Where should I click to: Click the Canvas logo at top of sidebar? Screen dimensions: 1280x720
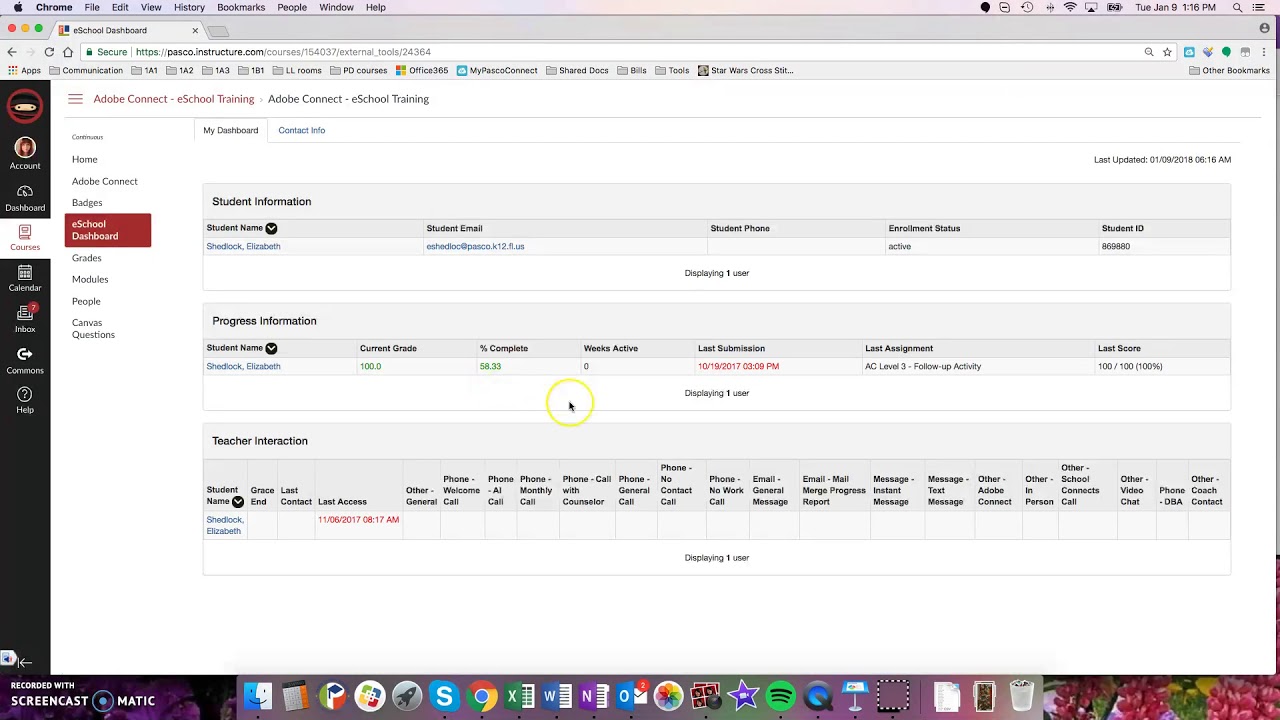[25, 106]
